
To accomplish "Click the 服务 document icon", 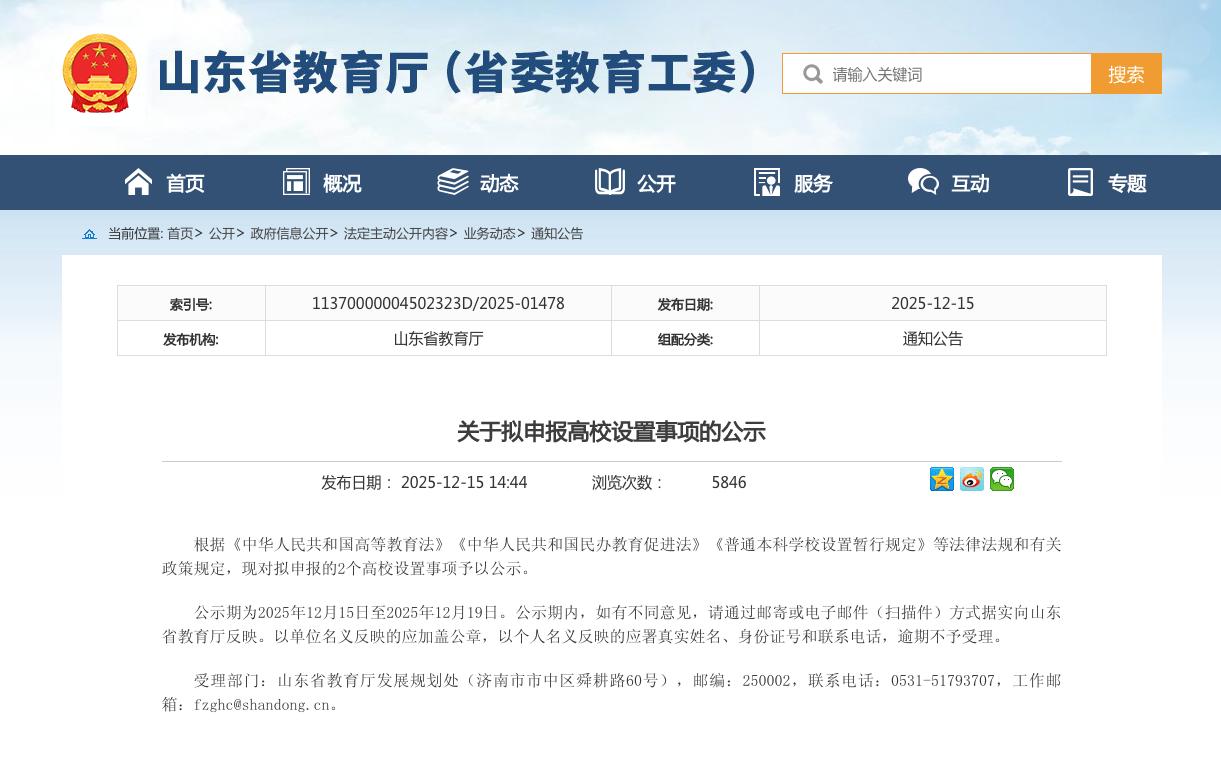I will [x=767, y=182].
